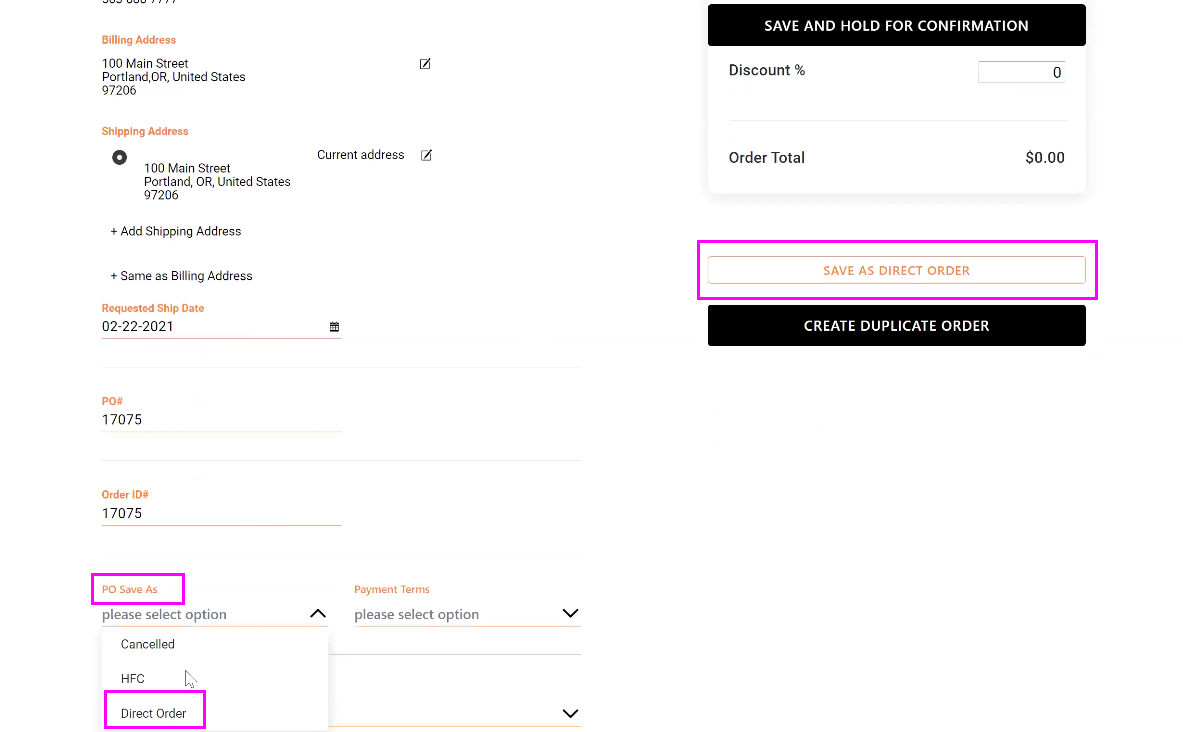Image resolution: width=1183 pixels, height=732 pixels.
Task: Click '+ Add Shipping Address'
Action: point(176,231)
